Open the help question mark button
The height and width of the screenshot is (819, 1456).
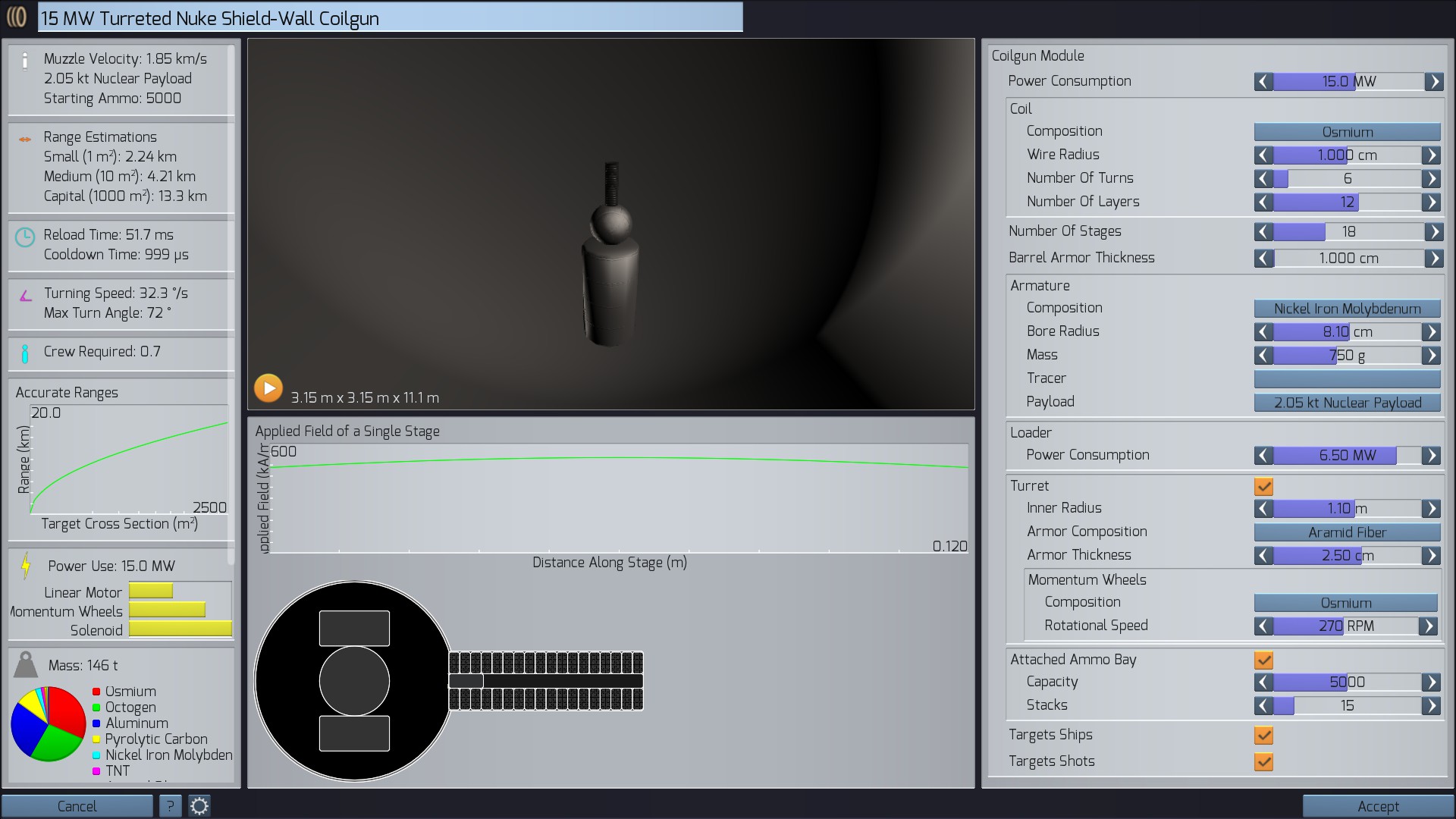(170, 805)
